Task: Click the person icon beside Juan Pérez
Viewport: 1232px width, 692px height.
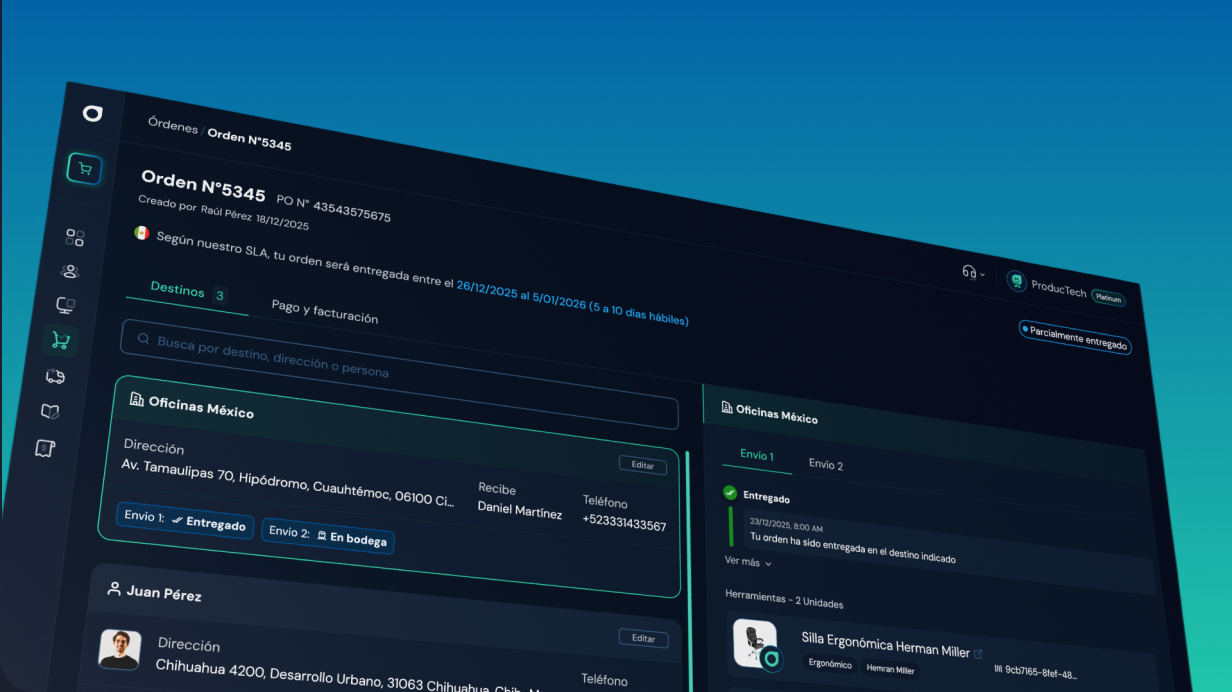Action: 114,588
